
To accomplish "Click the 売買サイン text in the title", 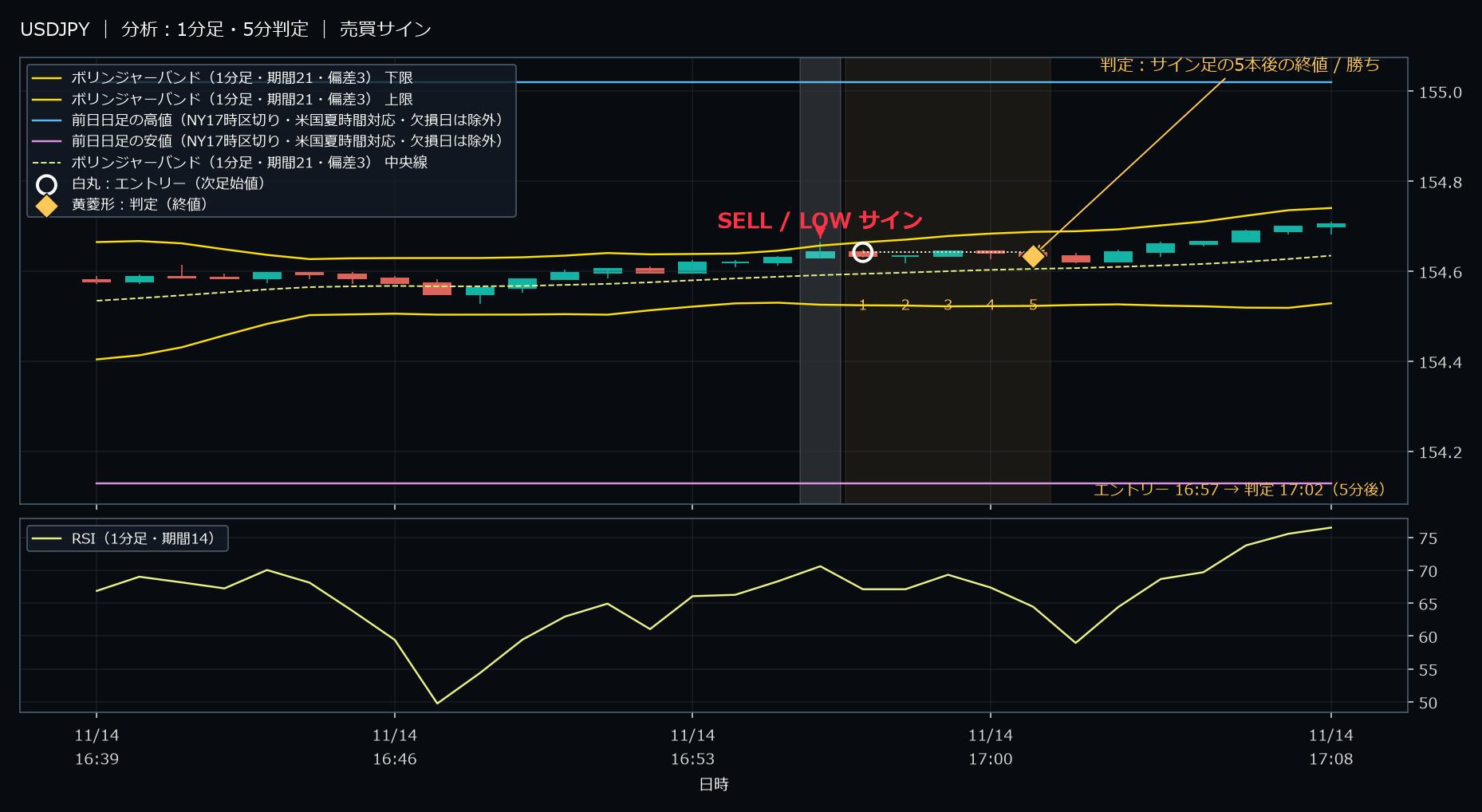I will [x=385, y=30].
